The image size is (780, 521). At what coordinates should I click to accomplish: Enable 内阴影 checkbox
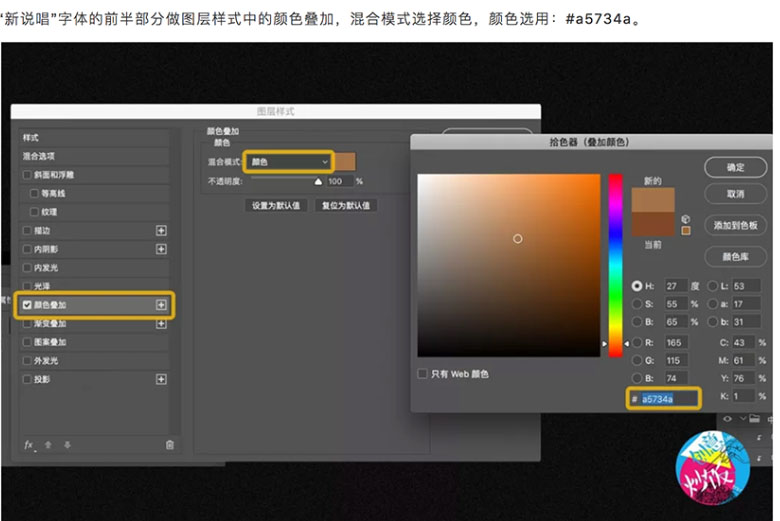pos(27,249)
